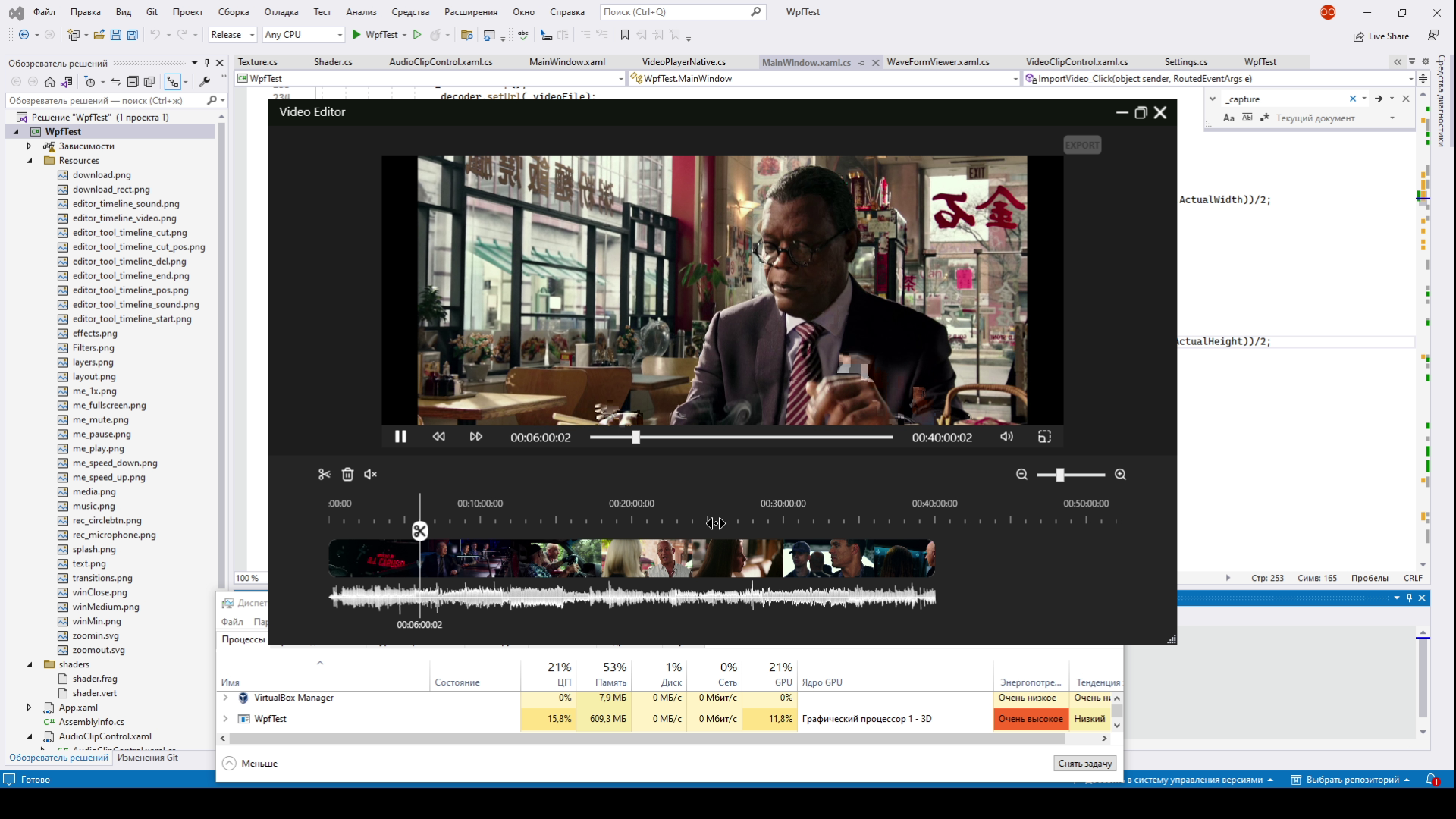Click the Show All Files icon in Solution Explorer
This screenshot has width=1456, height=819.
(149, 82)
